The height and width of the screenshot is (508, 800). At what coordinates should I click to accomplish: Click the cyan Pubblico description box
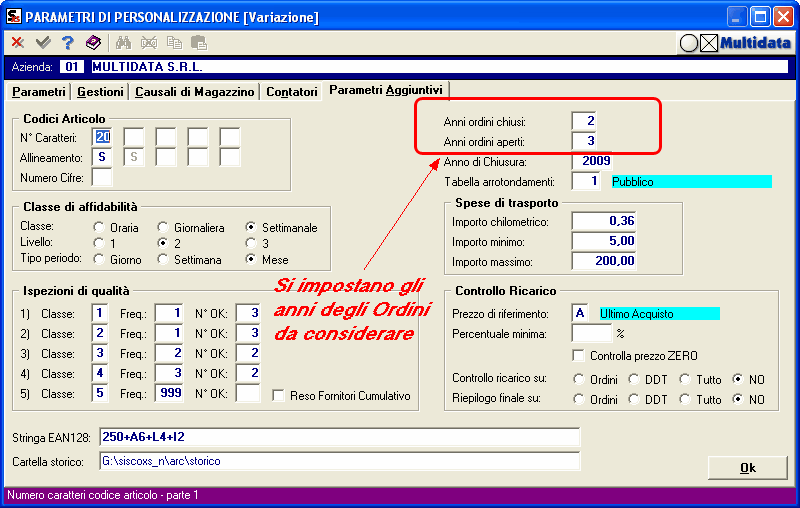pos(692,182)
